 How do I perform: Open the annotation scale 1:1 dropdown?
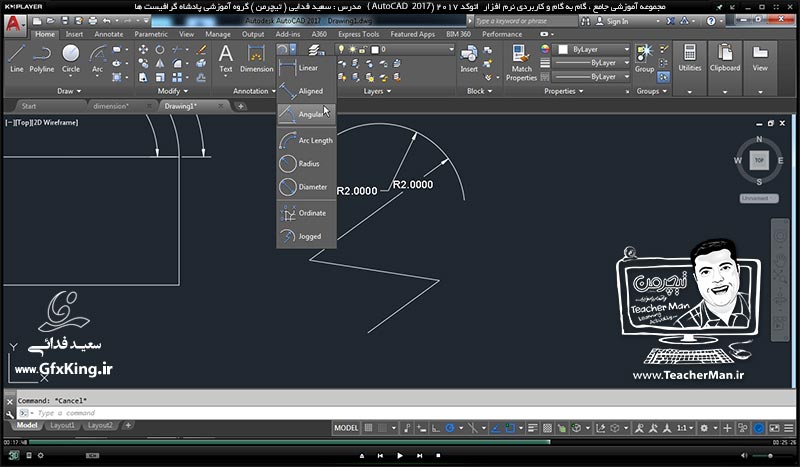click(x=684, y=428)
